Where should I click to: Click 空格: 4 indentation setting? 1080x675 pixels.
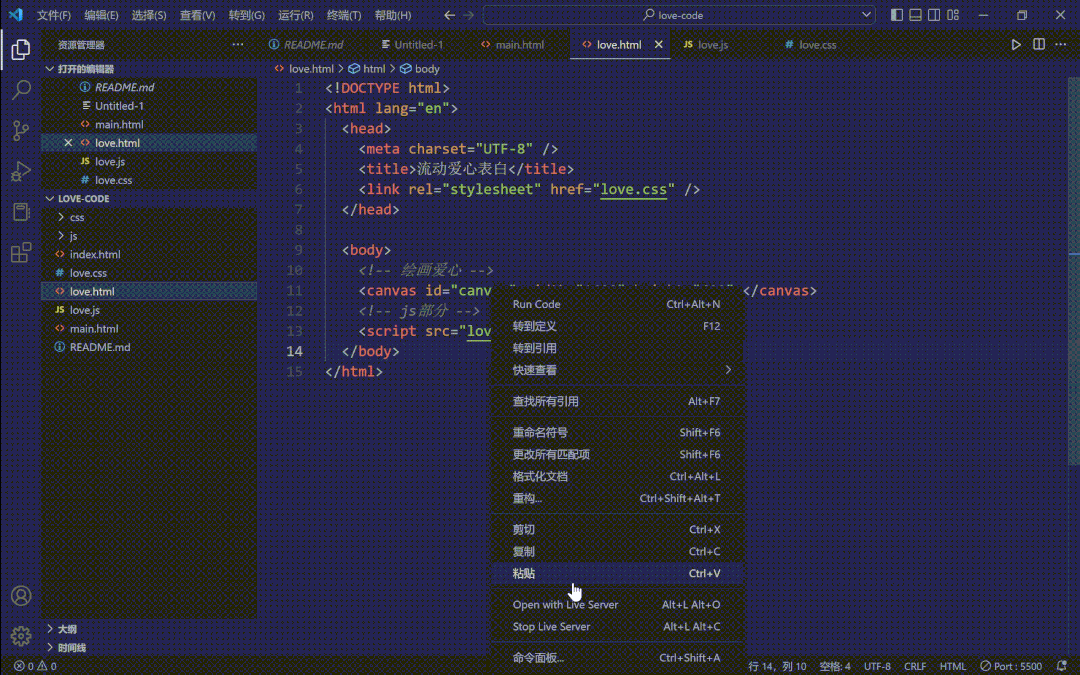coord(834,666)
